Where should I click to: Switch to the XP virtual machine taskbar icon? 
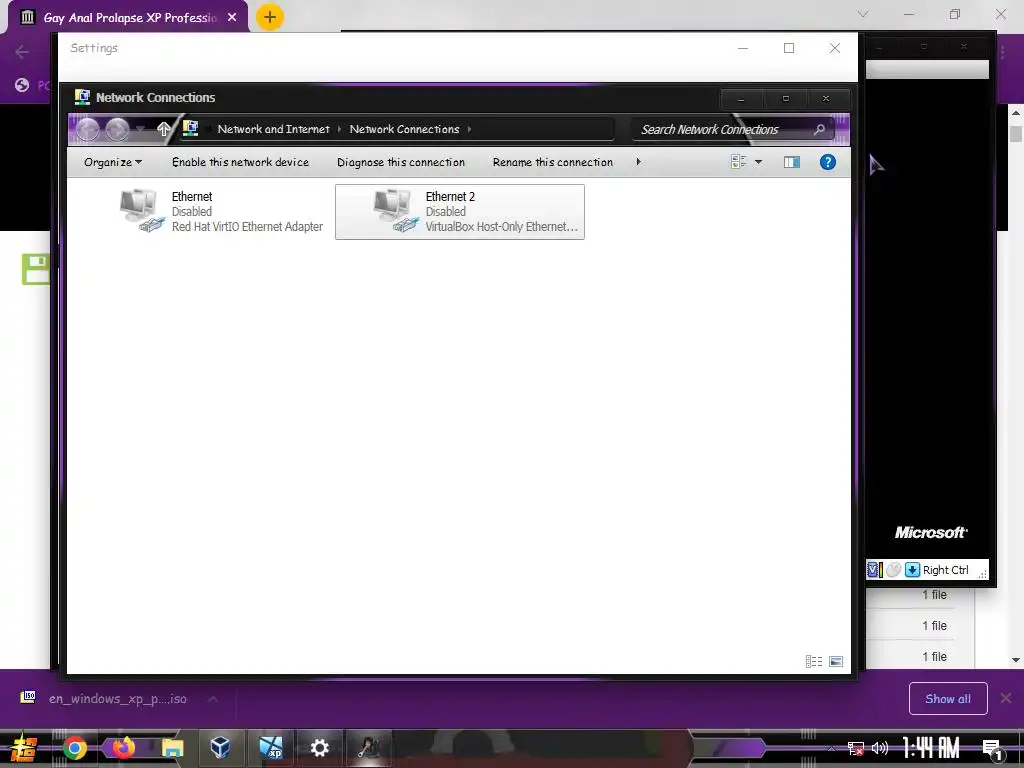click(x=270, y=747)
